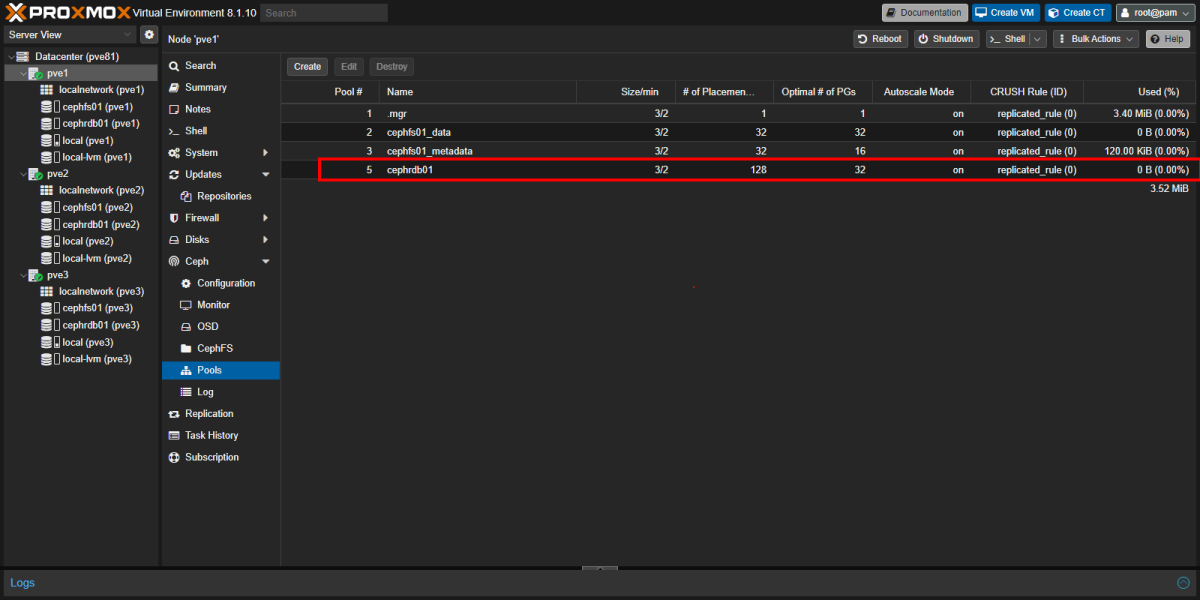
Task: Open the Documentation button
Action: (925, 13)
